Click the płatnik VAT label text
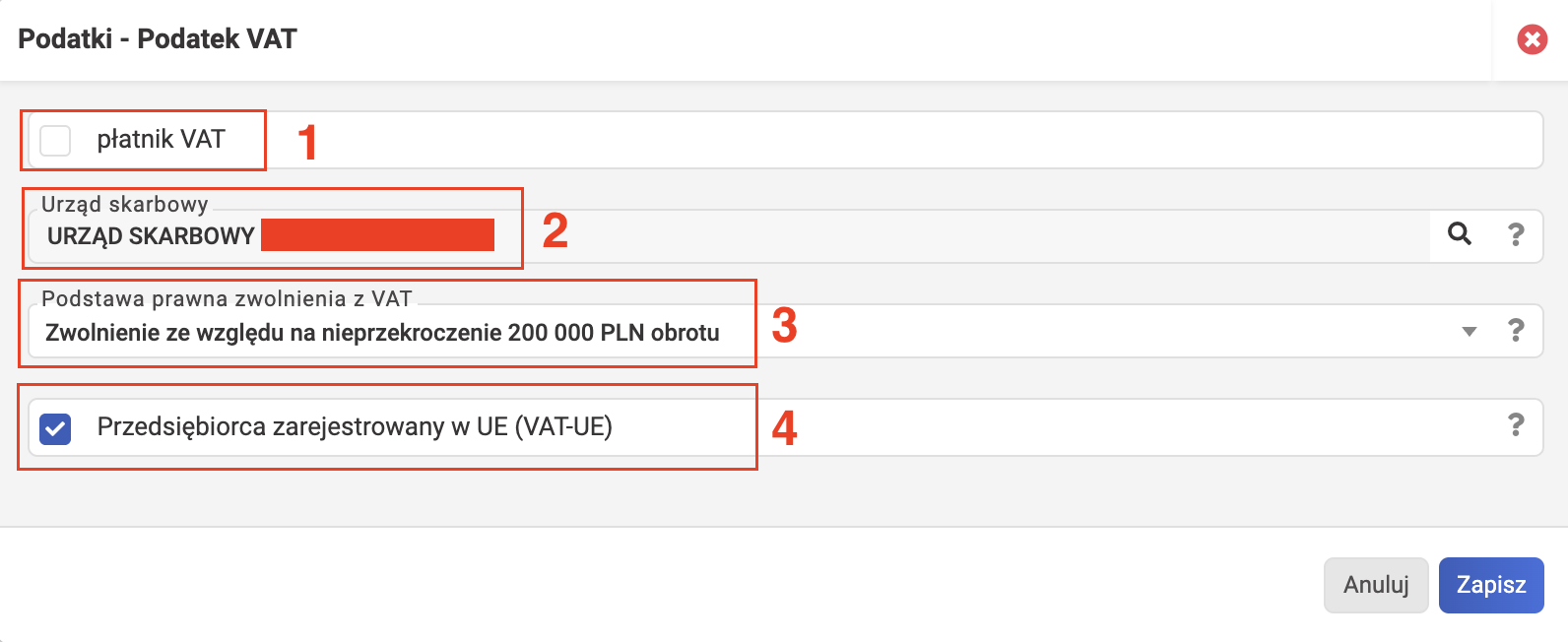 point(162,139)
